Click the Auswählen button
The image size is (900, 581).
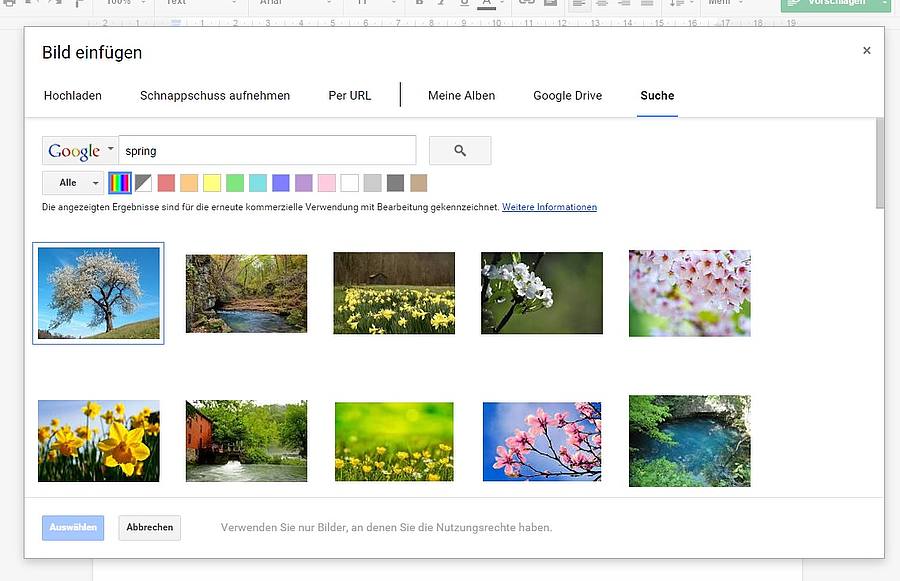point(73,528)
